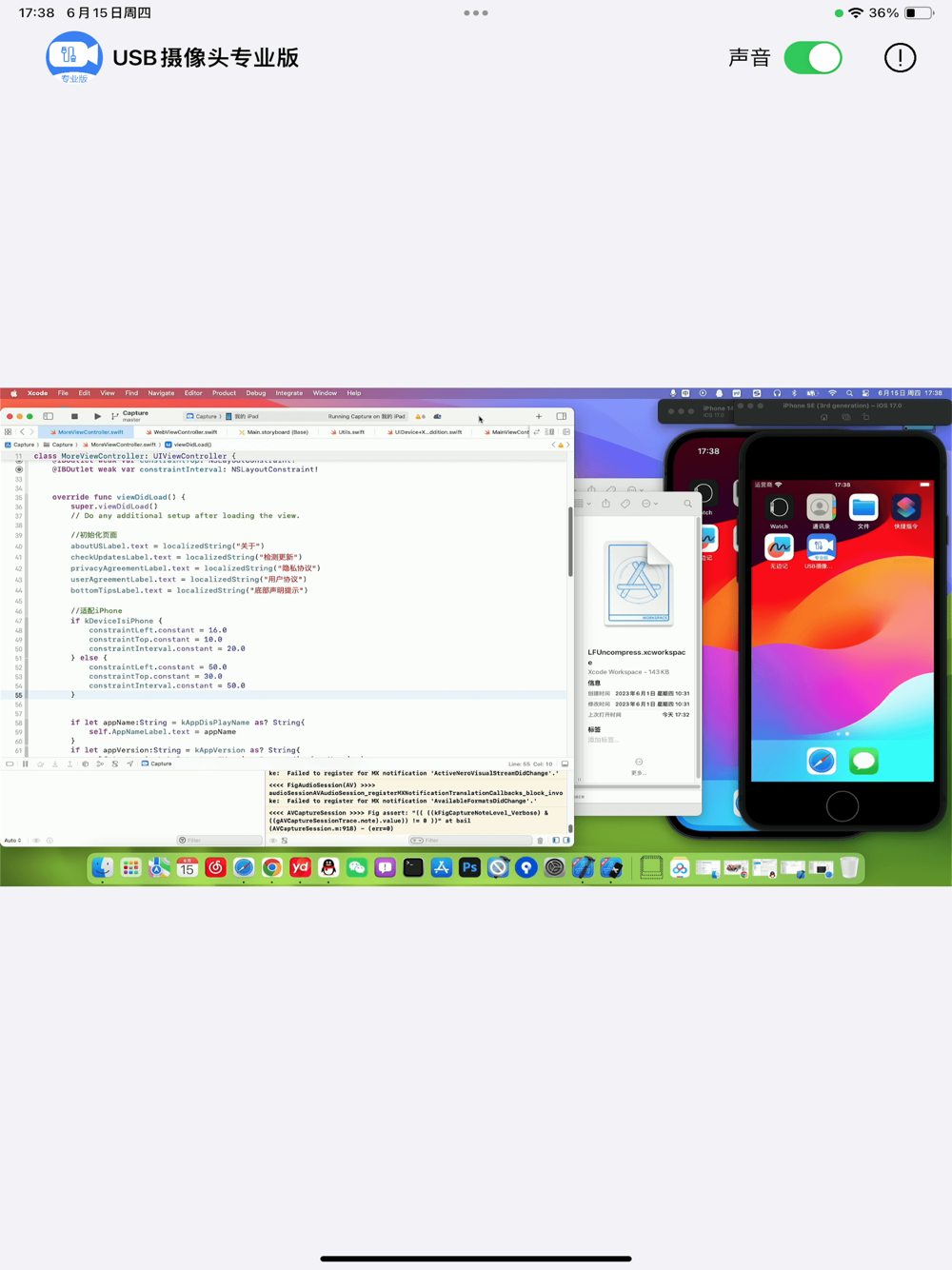The image size is (952, 1270).
Task: Click the 更多... more button in Finder
Action: pyautogui.click(x=639, y=766)
